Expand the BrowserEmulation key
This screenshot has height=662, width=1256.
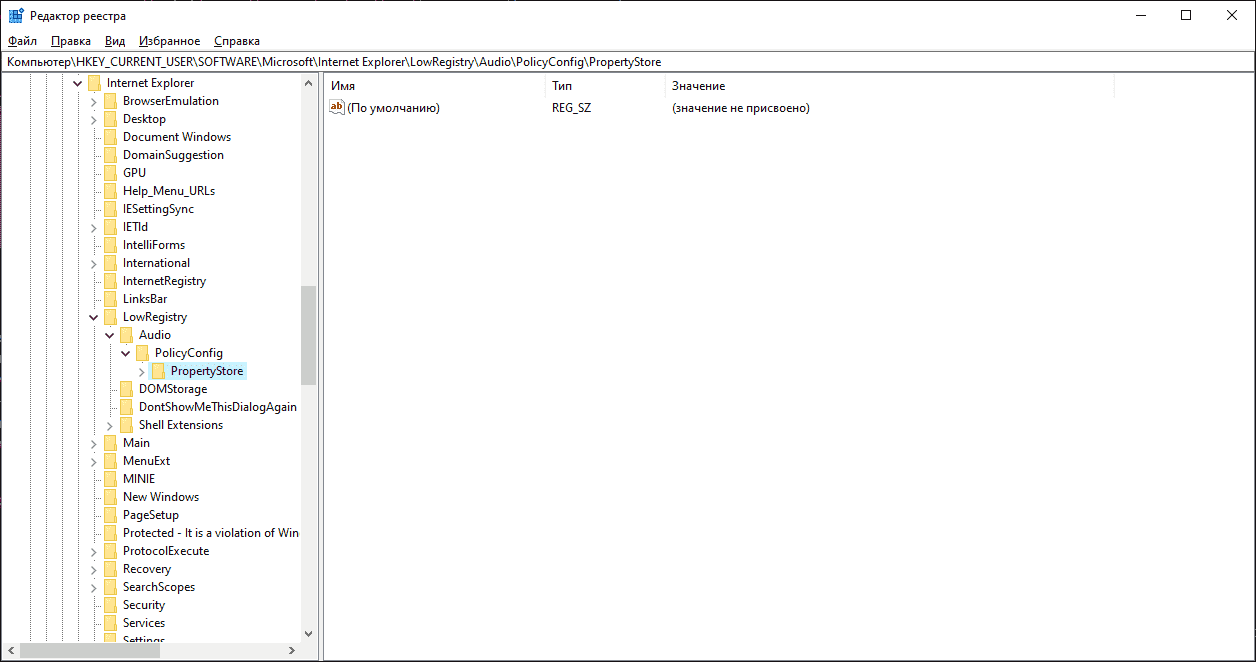coord(94,101)
